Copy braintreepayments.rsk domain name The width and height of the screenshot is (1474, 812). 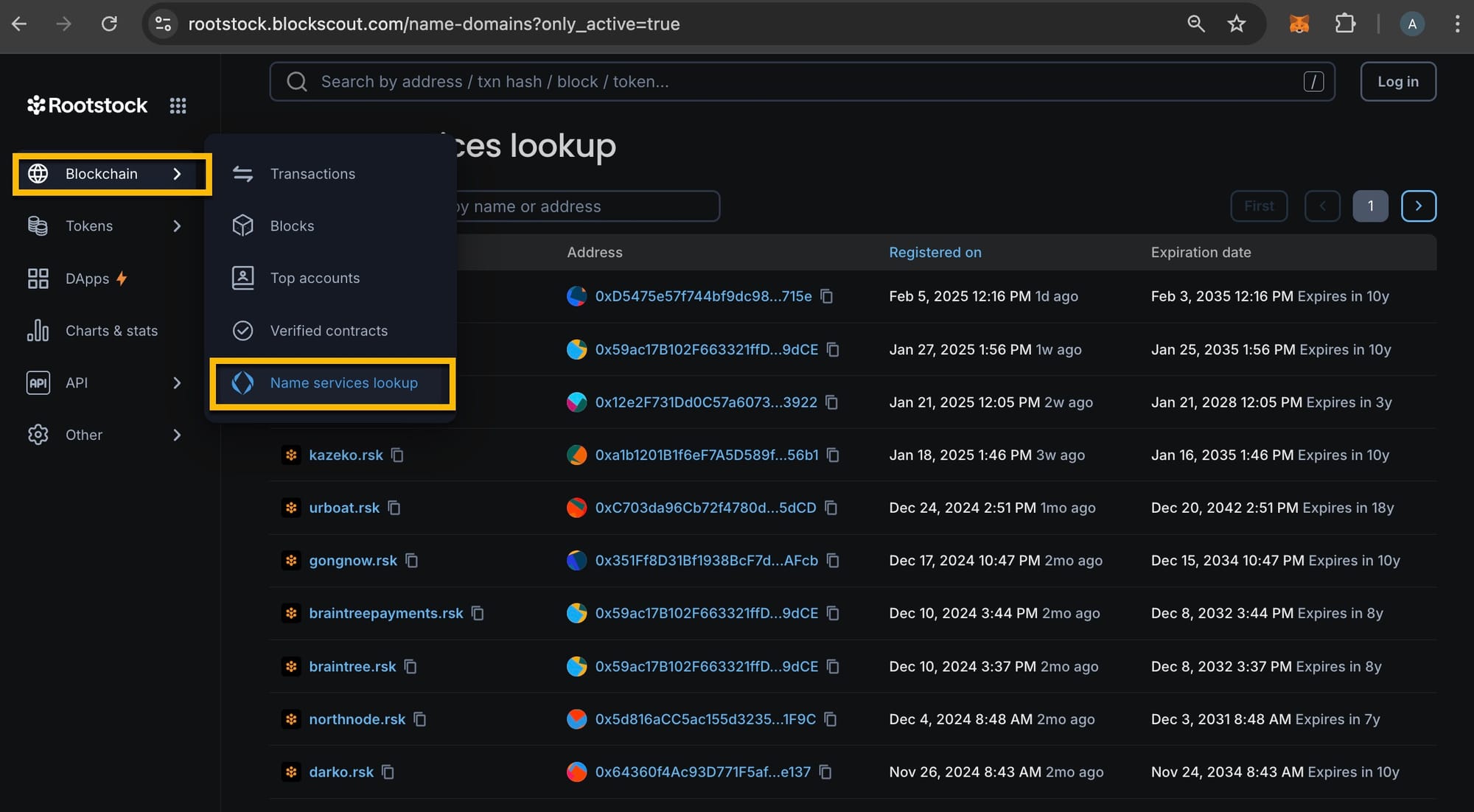click(478, 613)
